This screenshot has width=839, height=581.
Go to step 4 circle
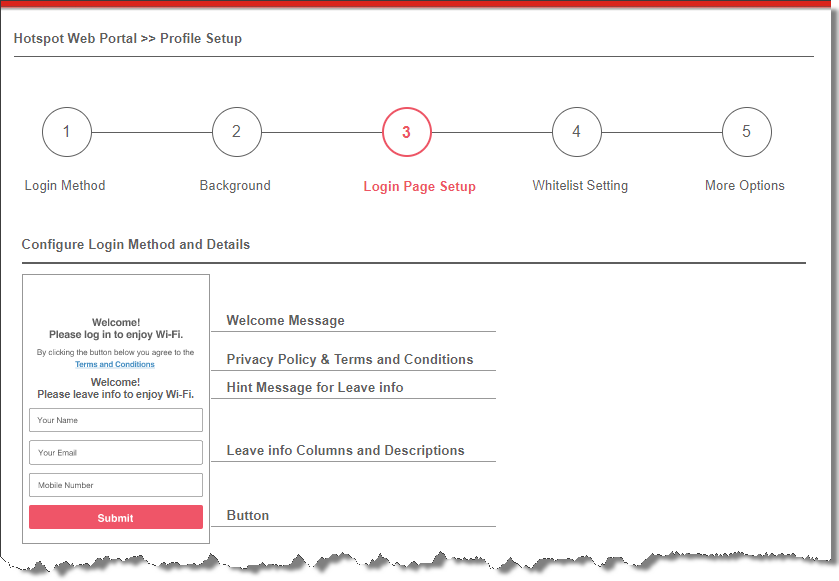coord(577,132)
